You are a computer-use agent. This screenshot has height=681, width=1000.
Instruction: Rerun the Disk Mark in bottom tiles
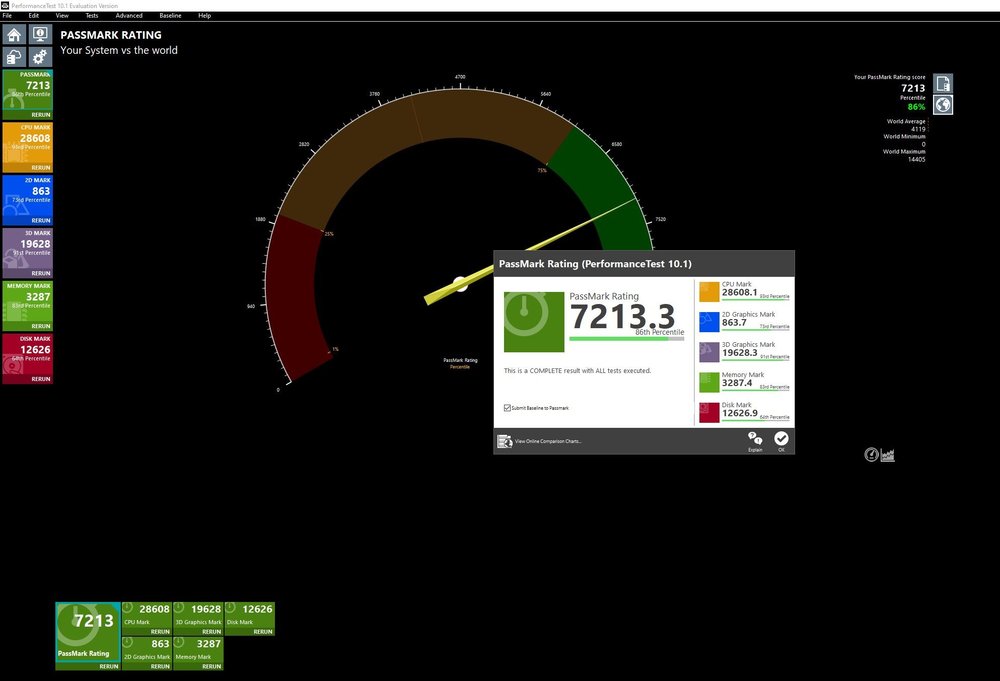(x=262, y=632)
